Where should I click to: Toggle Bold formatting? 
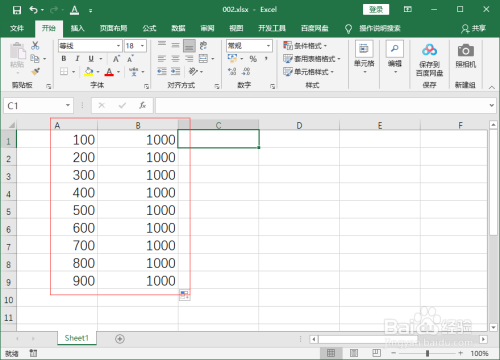pyautogui.click(x=64, y=59)
